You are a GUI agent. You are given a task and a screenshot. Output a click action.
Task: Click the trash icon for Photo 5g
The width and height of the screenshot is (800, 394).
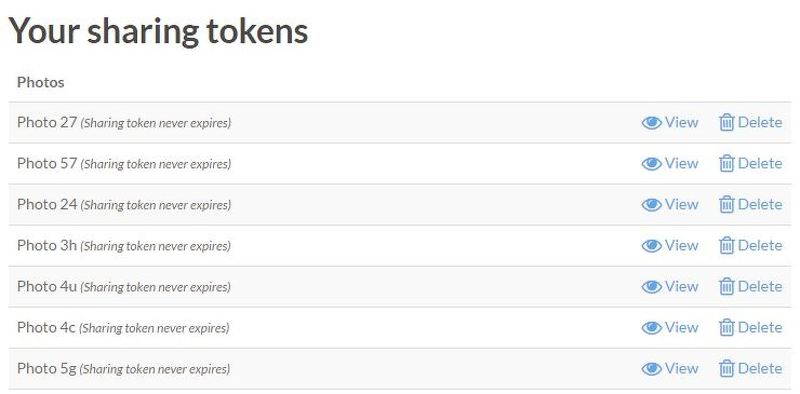coord(727,369)
